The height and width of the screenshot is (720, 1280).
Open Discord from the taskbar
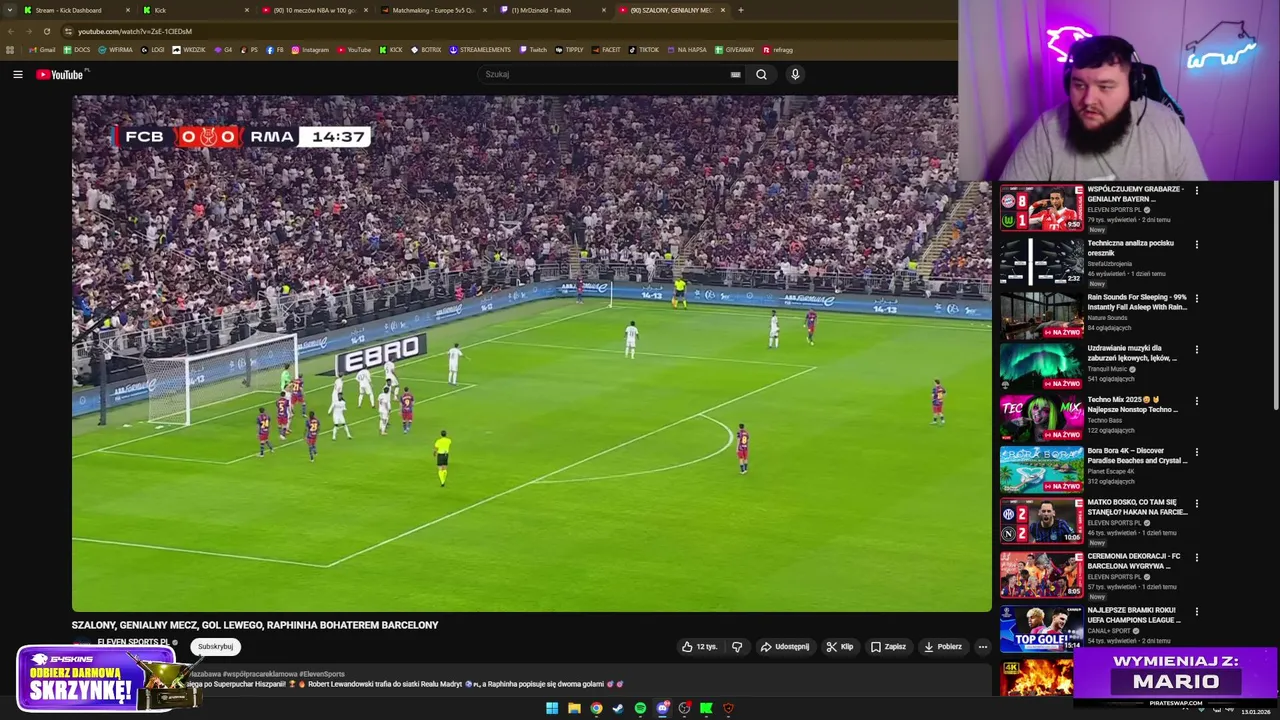point(662,708)
